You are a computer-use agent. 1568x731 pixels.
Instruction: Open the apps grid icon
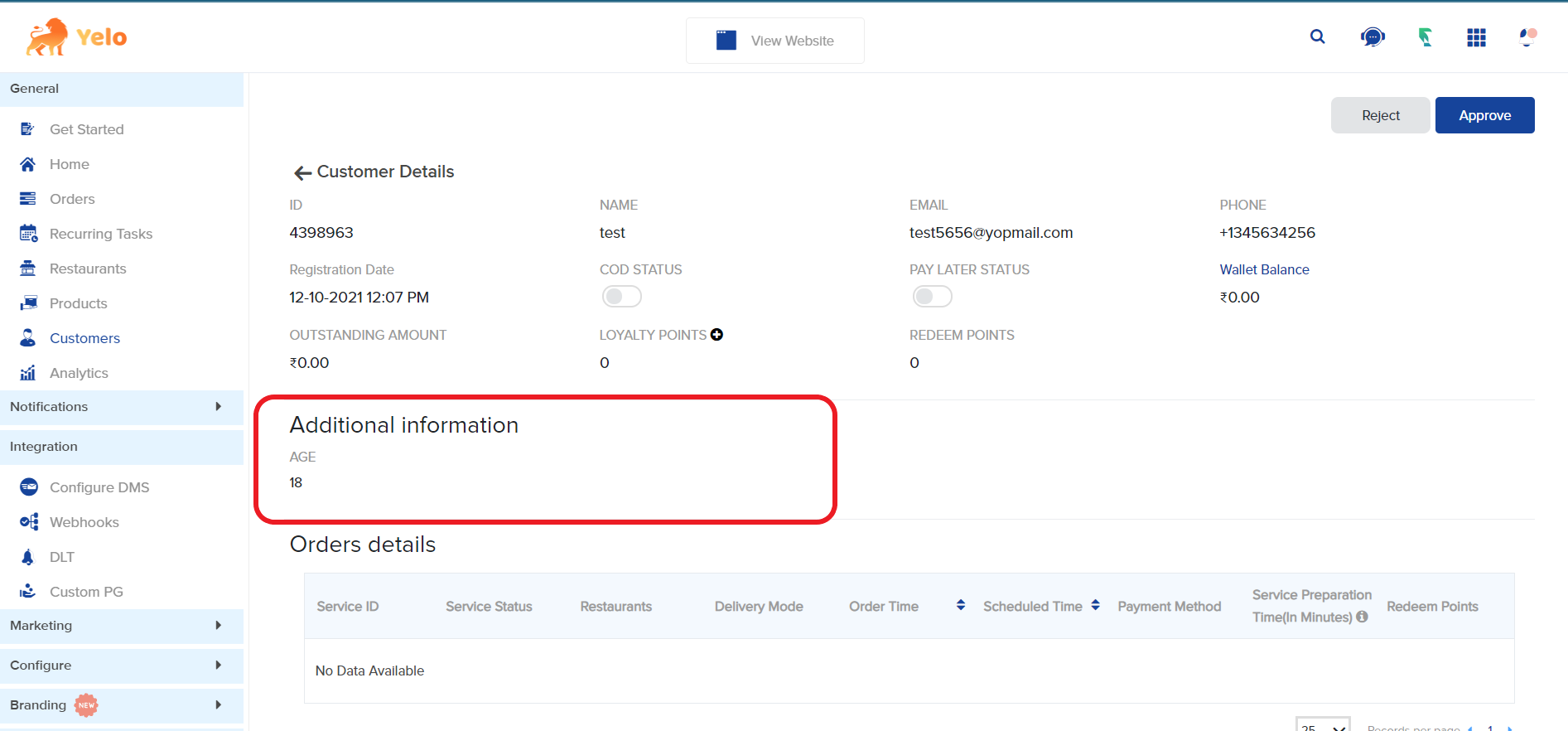point(1476,37)
